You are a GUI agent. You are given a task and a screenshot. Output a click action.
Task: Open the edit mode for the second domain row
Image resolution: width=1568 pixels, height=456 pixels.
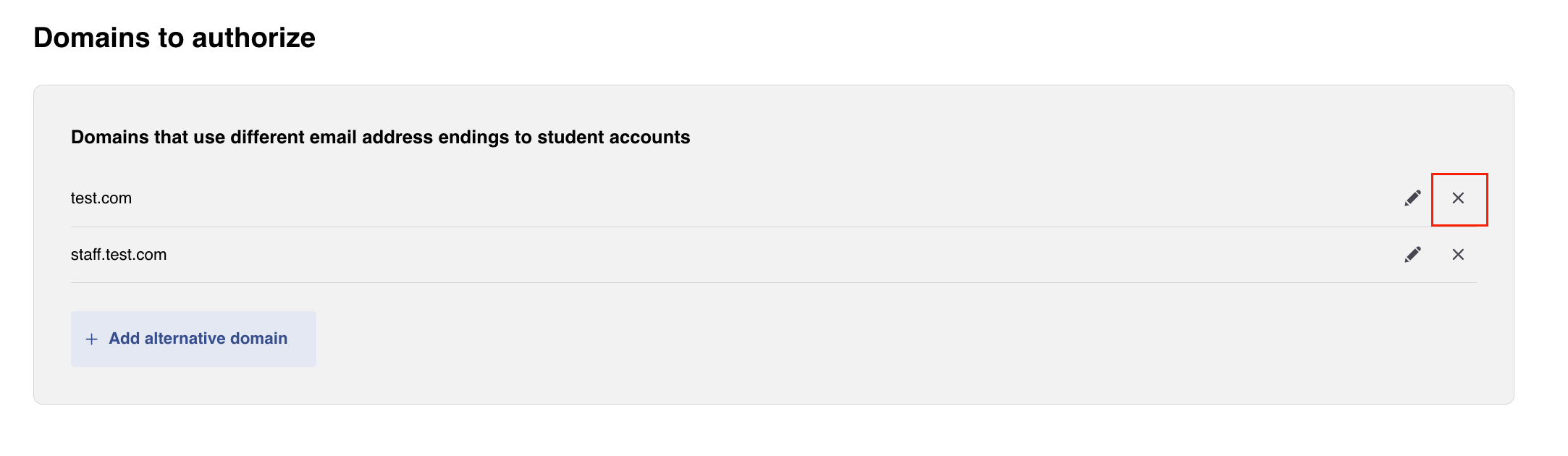click(1412, 255)
